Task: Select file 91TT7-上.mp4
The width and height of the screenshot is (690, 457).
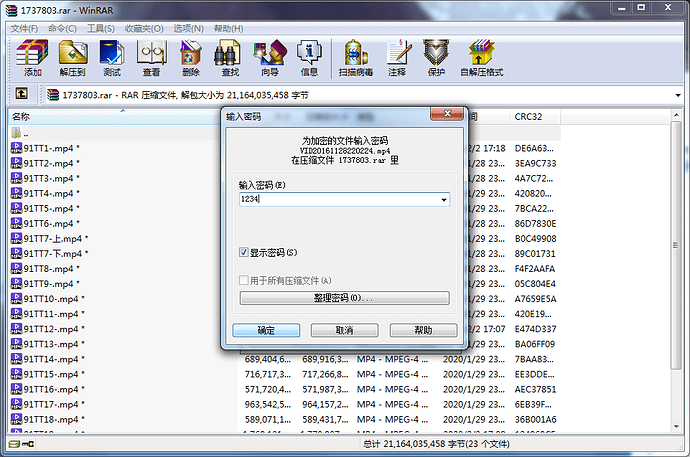Action: [49, 238]
